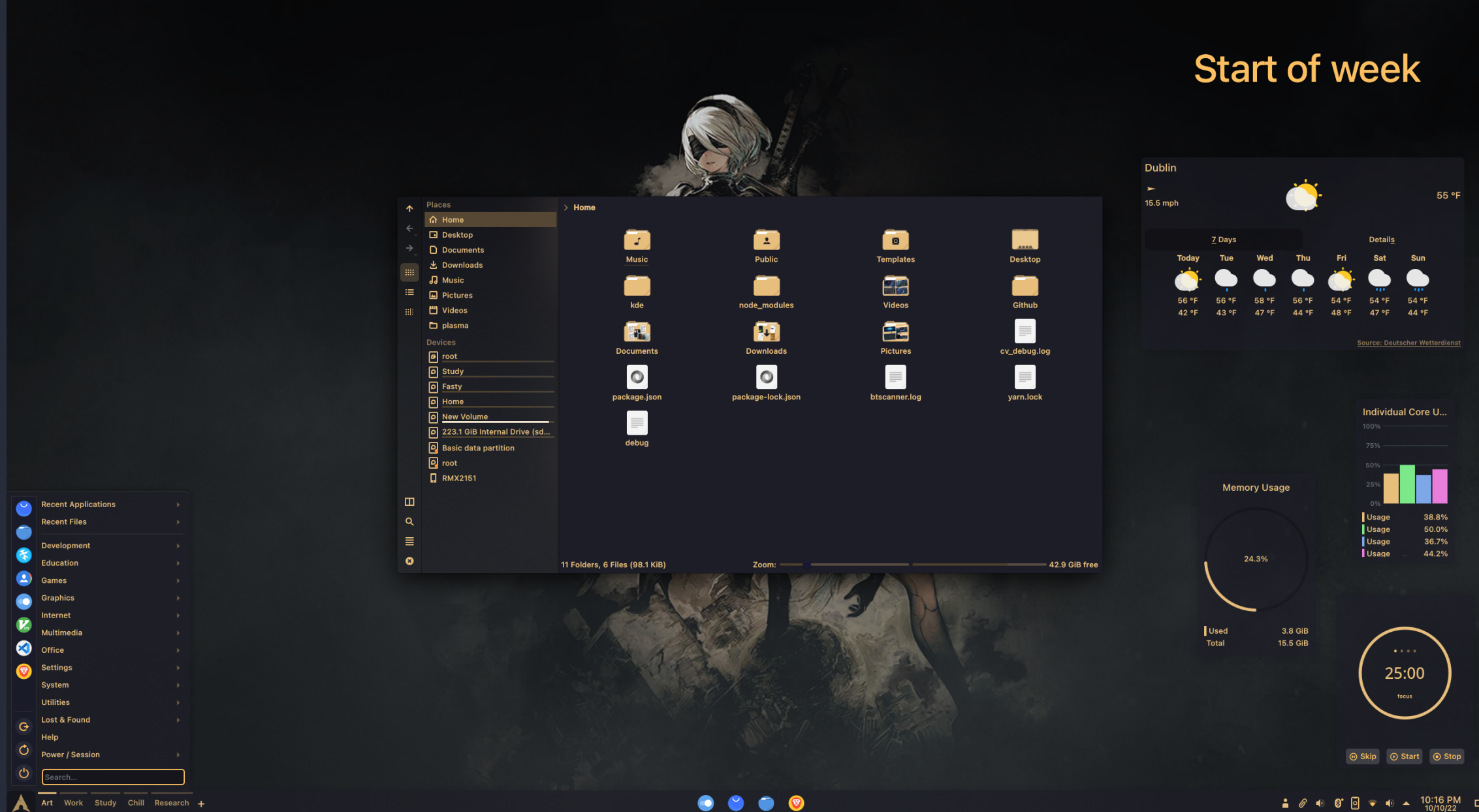
Task: Switch file manager to details view mode
Action: coord(409,312)
